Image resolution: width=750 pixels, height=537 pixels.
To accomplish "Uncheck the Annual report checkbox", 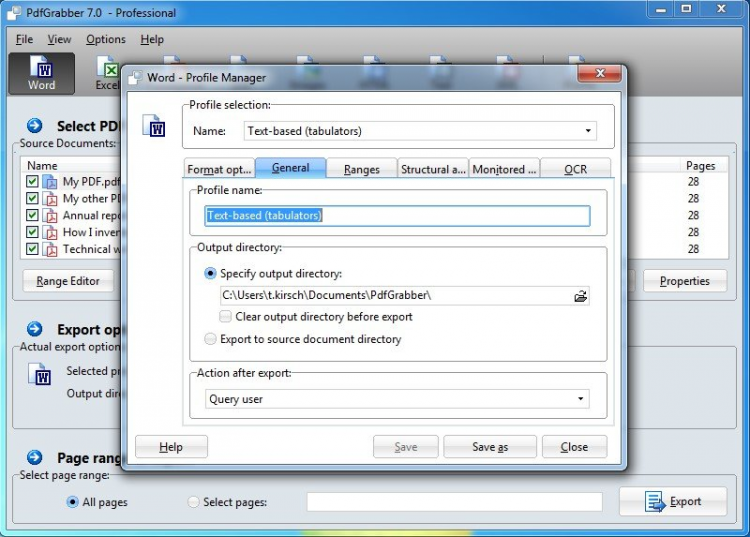I will click(32, 215).
